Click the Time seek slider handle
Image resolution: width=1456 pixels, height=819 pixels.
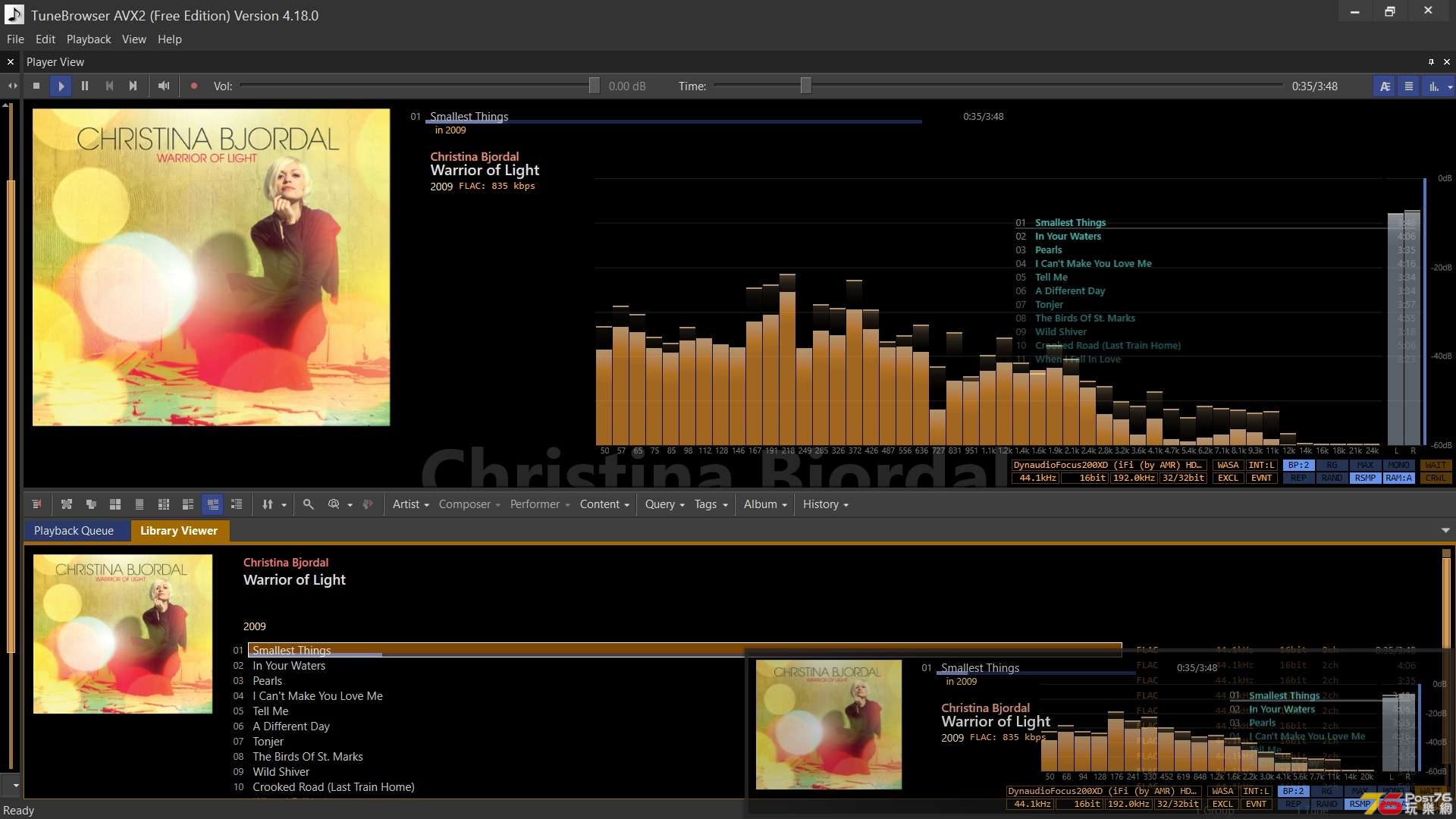click(806, 86)
